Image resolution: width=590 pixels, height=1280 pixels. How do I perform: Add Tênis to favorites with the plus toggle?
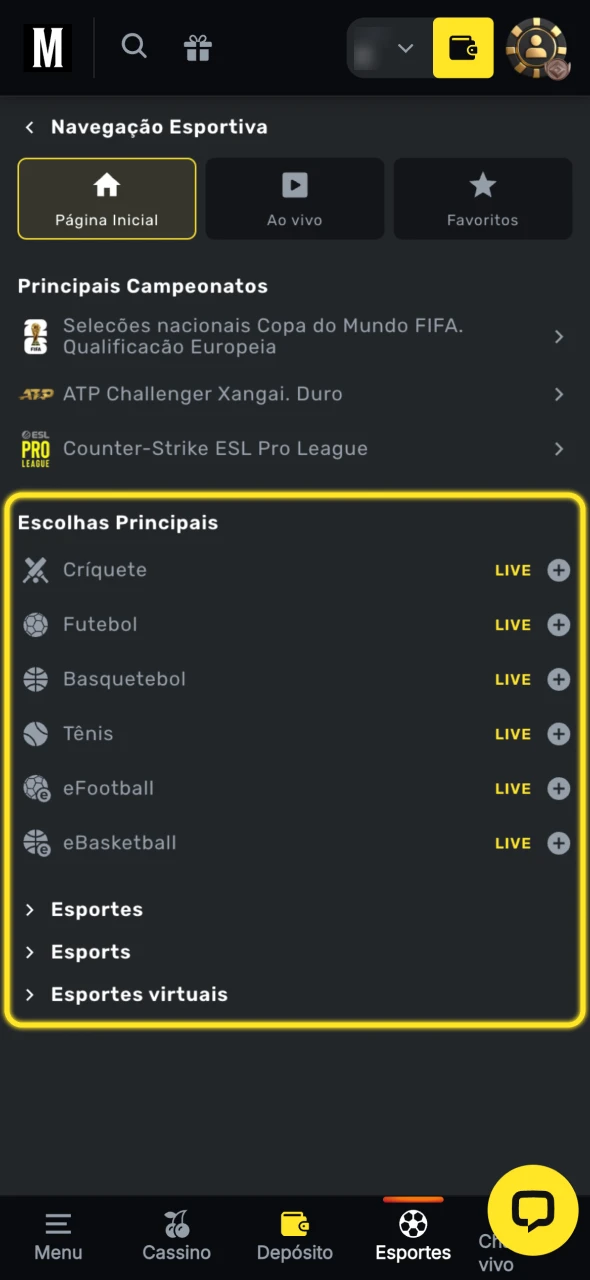(558, 733)
